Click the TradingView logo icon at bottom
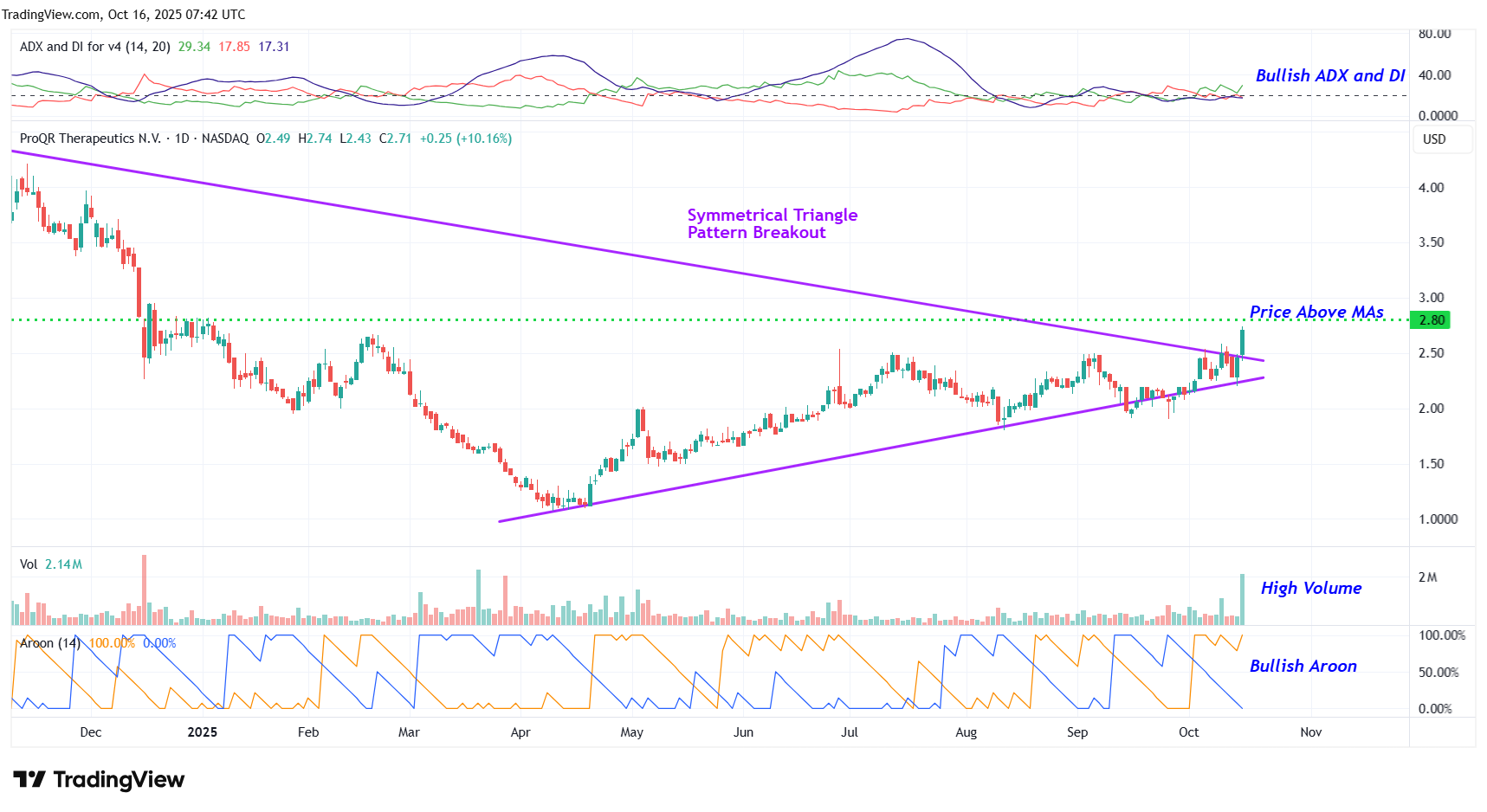1487x812 pixels. (x=29, y=780)
